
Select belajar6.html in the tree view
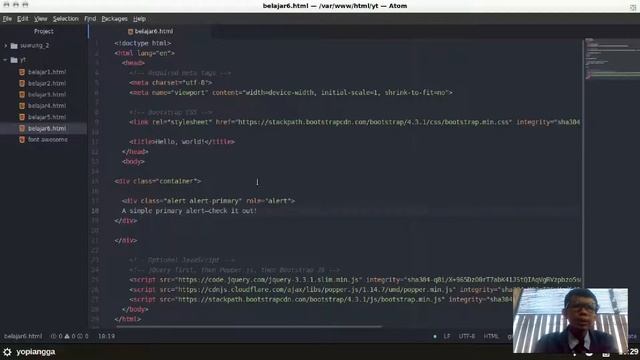47,128
